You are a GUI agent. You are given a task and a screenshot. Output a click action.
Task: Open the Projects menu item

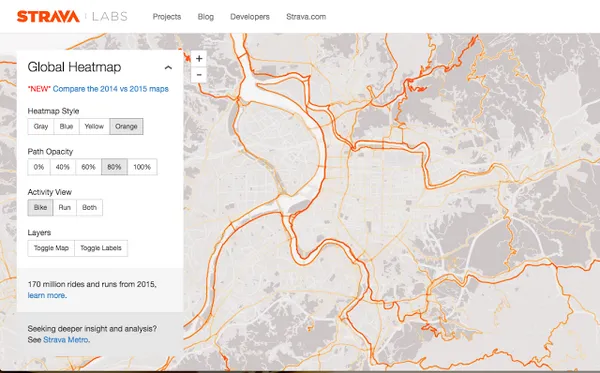(x=167, y=17)
